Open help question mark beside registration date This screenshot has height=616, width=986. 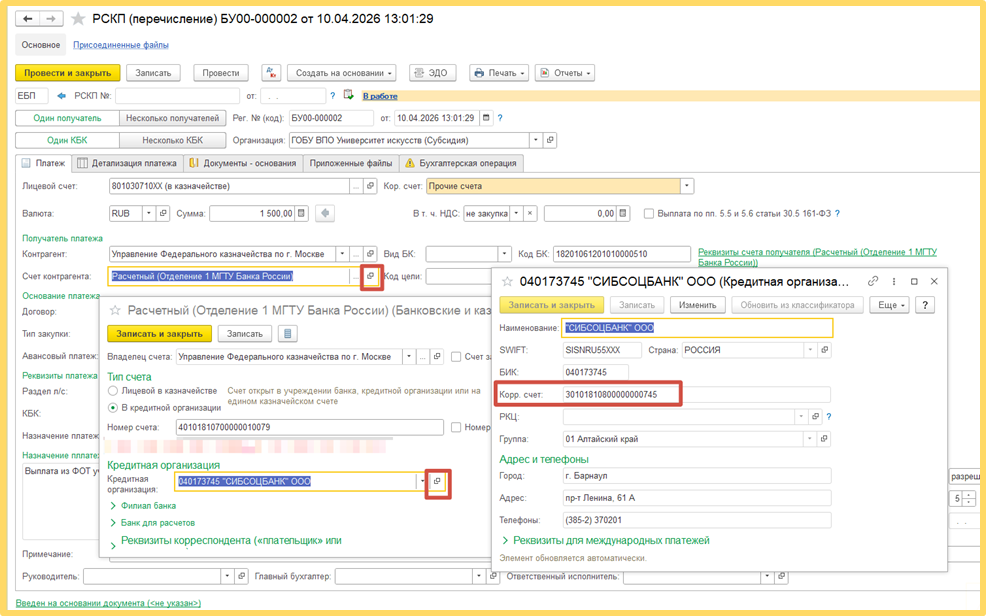click(500, 118)
